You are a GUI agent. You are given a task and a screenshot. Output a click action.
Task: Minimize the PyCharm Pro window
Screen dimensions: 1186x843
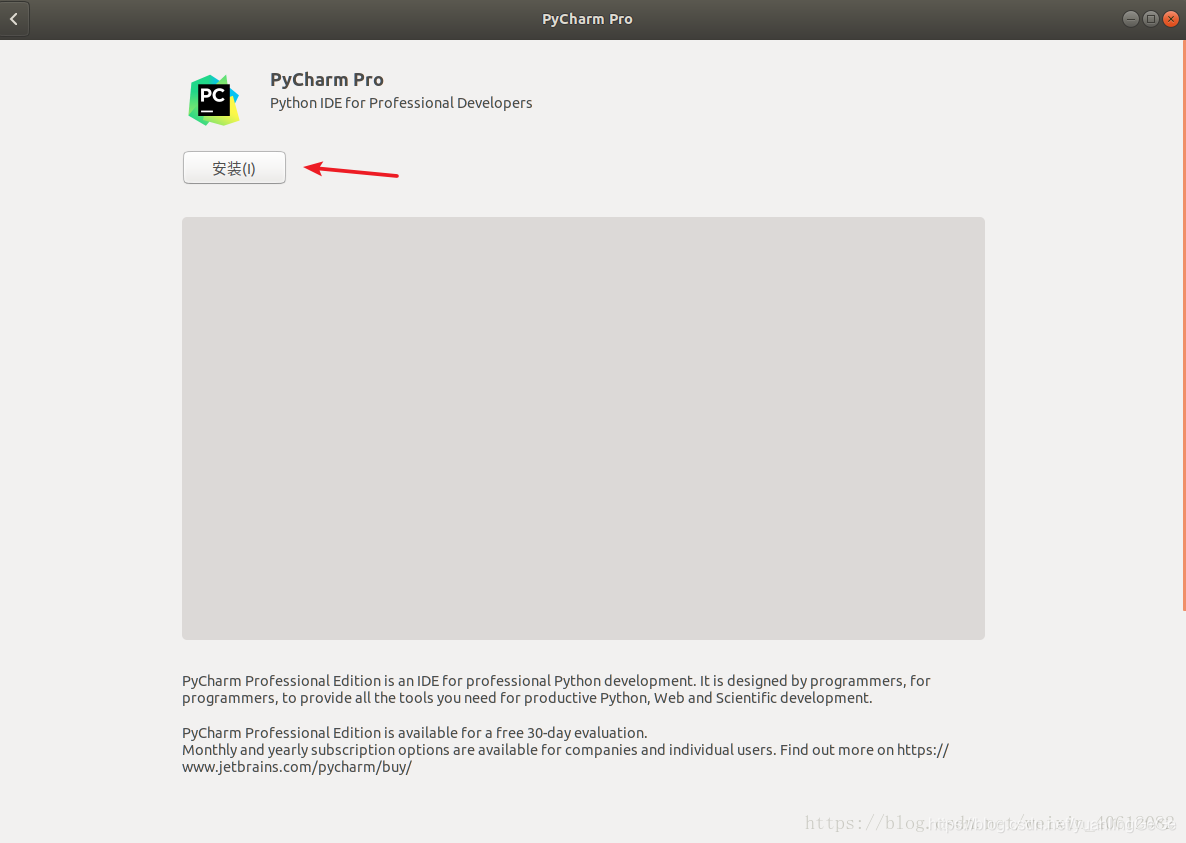(x=1130, y=19)
